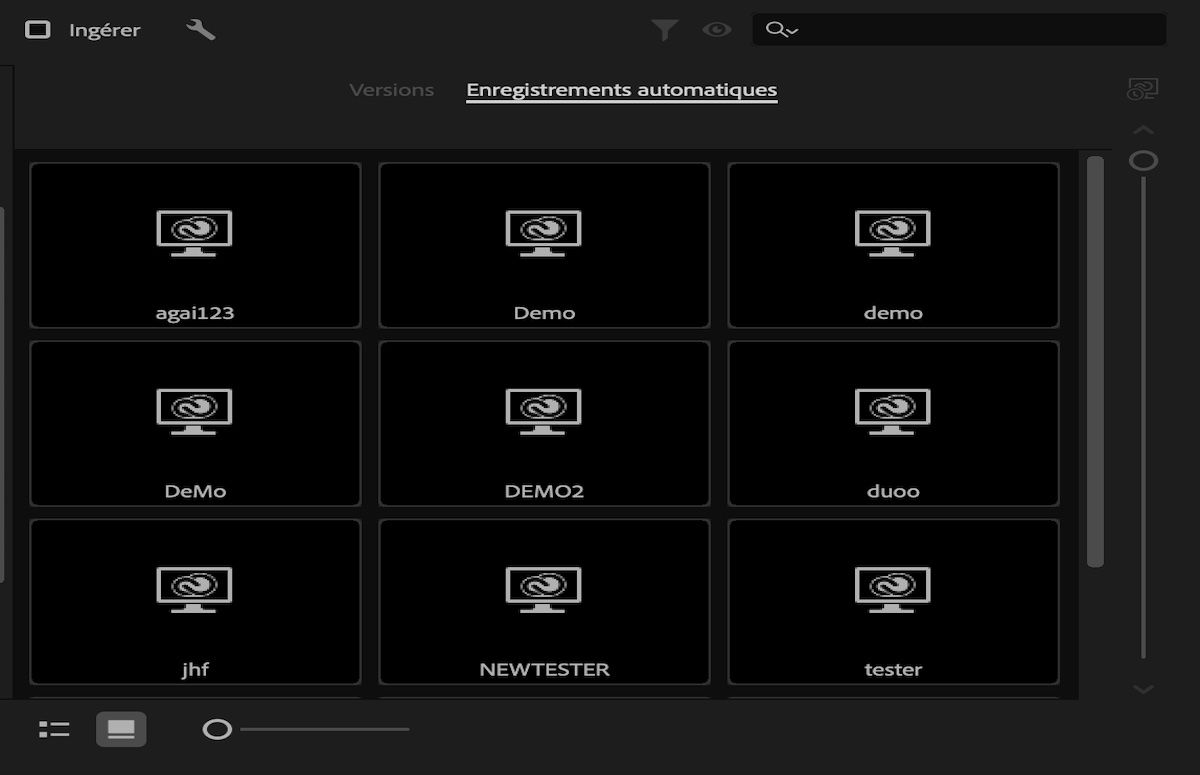Click the NEWTESTER name label
The width and height of the screenshot is (1200, 775).
[x=544, y=669]
